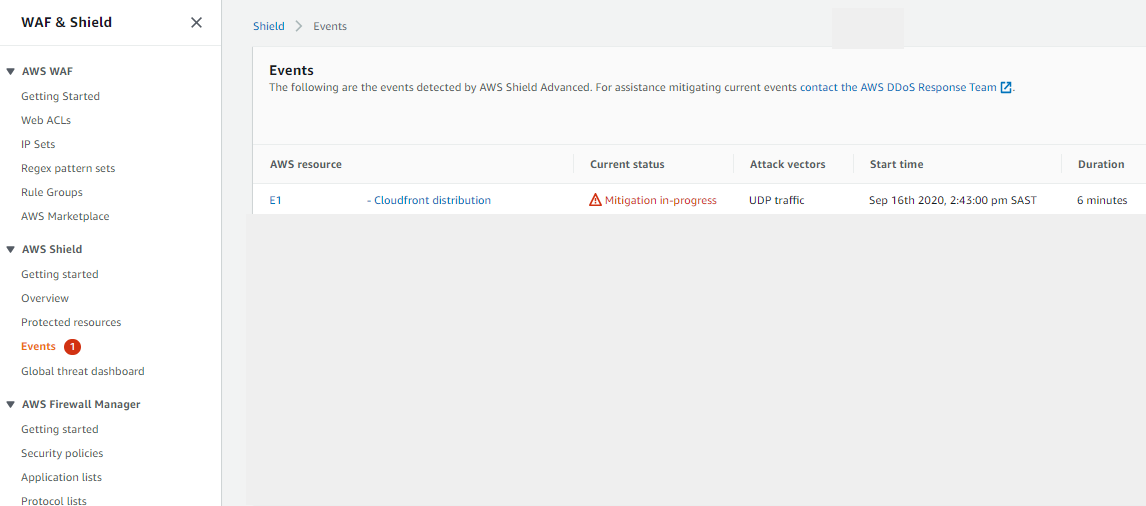
Task: Select Events in sidebar
Action: click(x=38, y=347)
